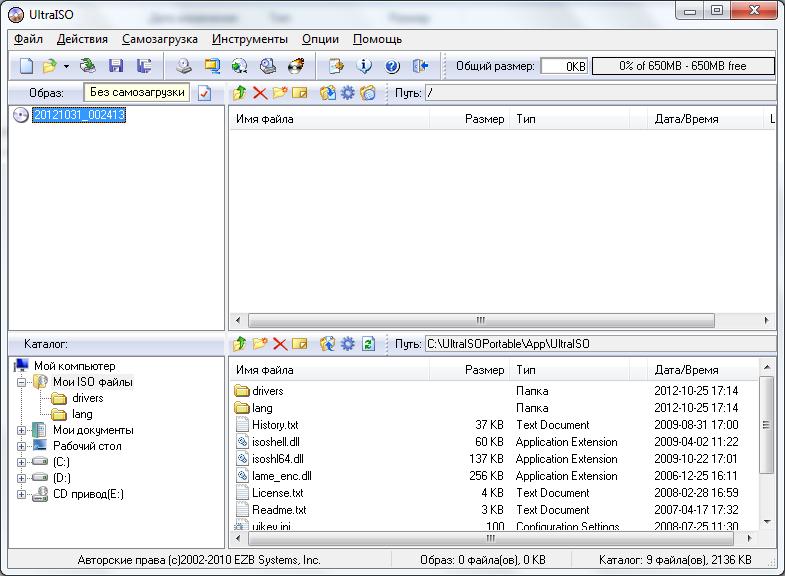785x576 pixels.
Task: Click the add files page-with-star icon
Action: click(x=336, y=66)
